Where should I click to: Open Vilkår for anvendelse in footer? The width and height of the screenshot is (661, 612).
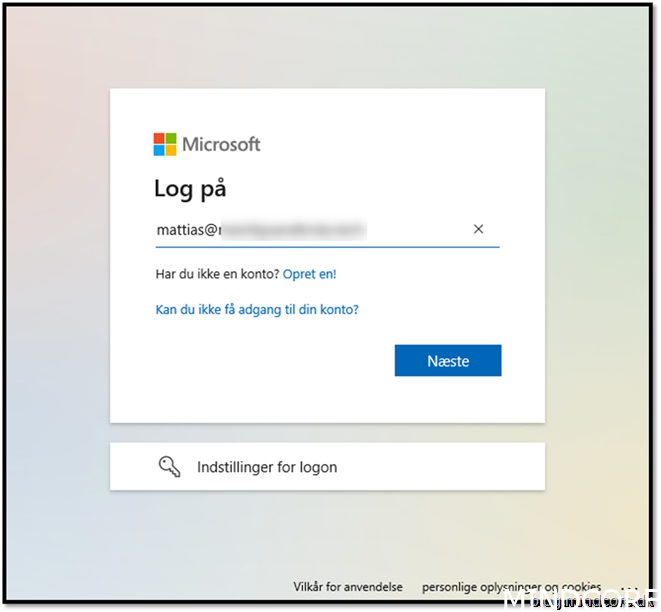pos(348,587)
